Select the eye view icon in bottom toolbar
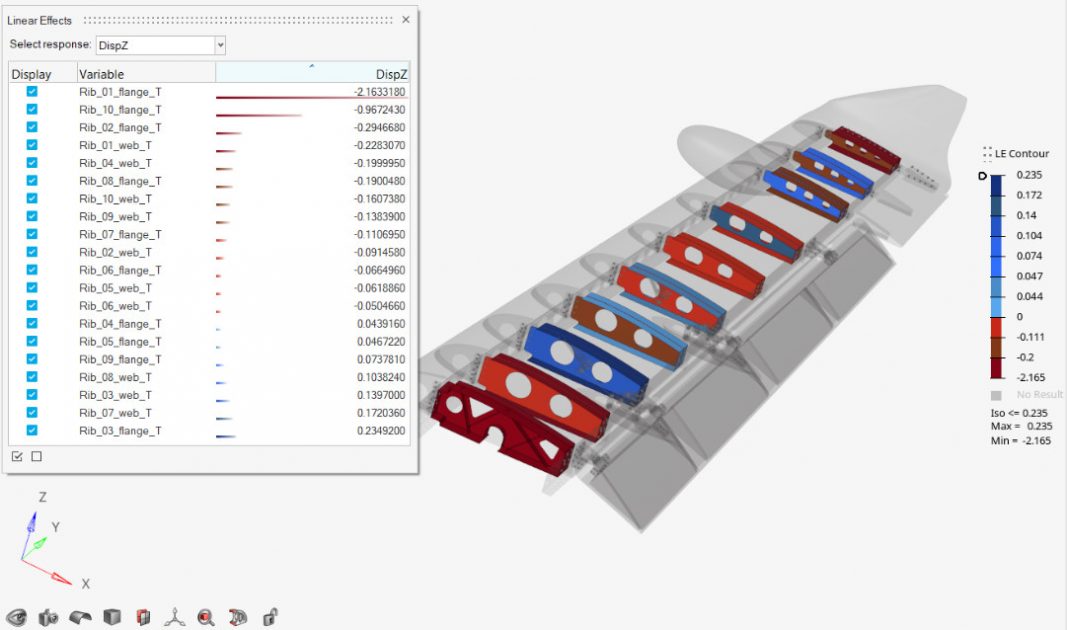The height and width of the screenshot is (630, 1067). point(16,617)
